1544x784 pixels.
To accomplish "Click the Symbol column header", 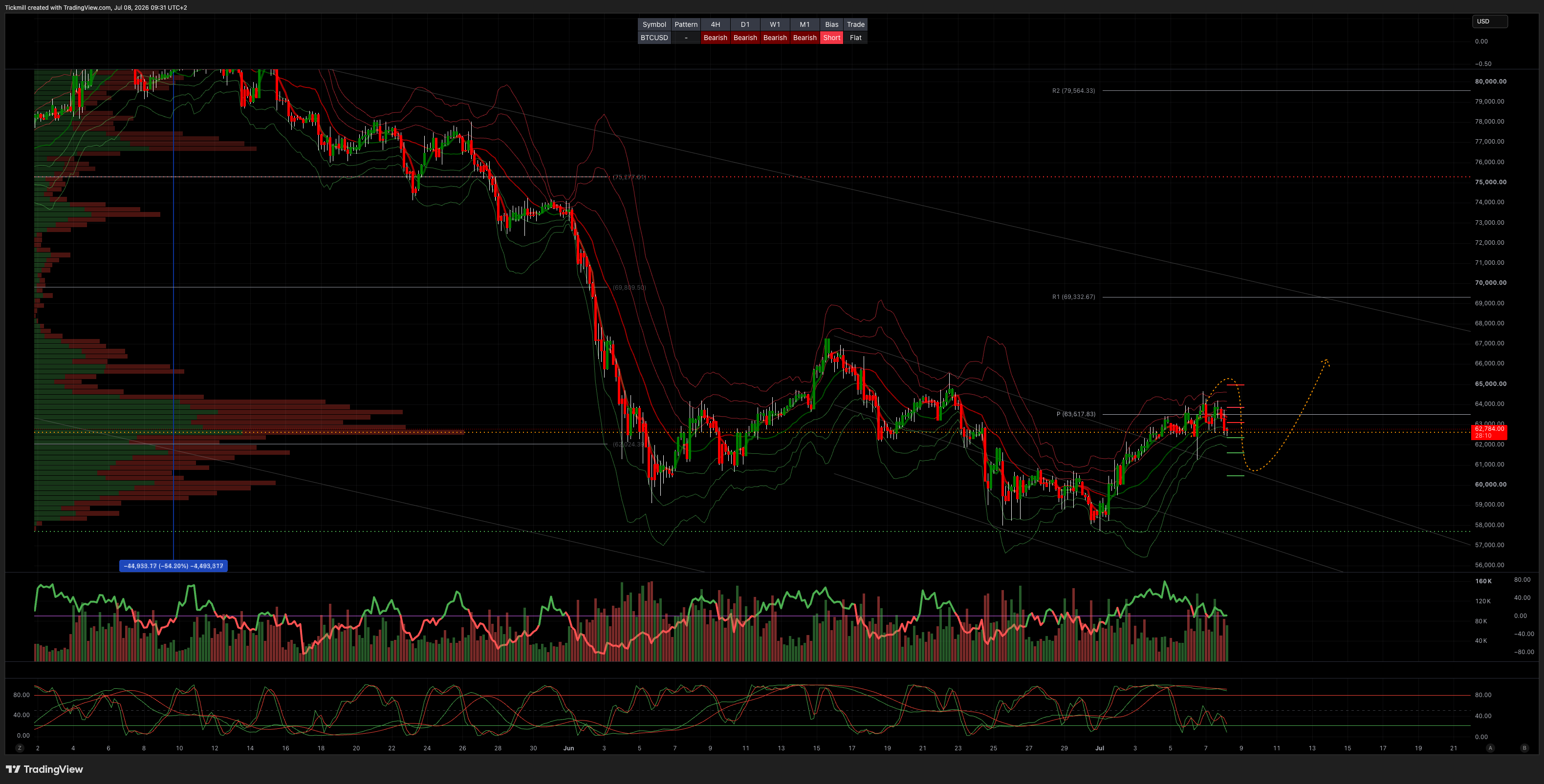I will pos(654,24).
